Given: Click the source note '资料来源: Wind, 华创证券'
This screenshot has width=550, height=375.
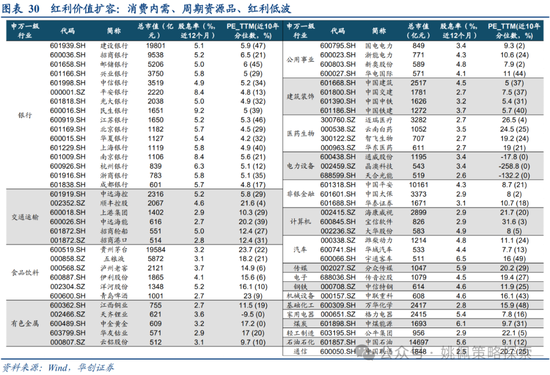Looking at the screenshot, I should pyautogui.click(x=58, y=367).
